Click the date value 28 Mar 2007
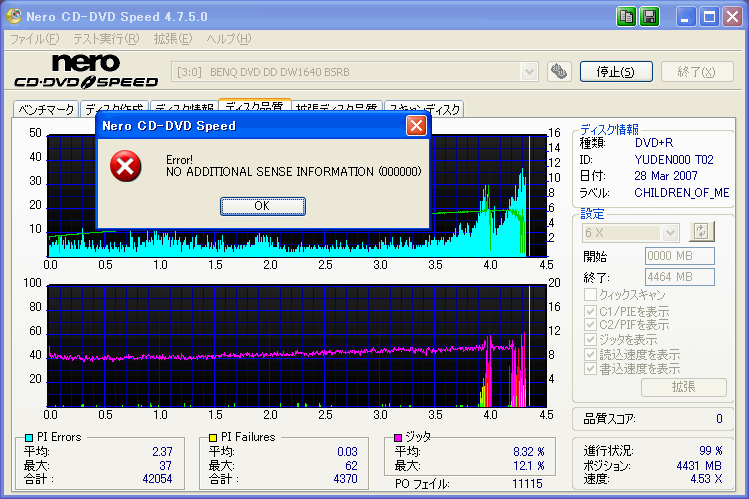Screen dimensions: 749x499 (666, 176)
